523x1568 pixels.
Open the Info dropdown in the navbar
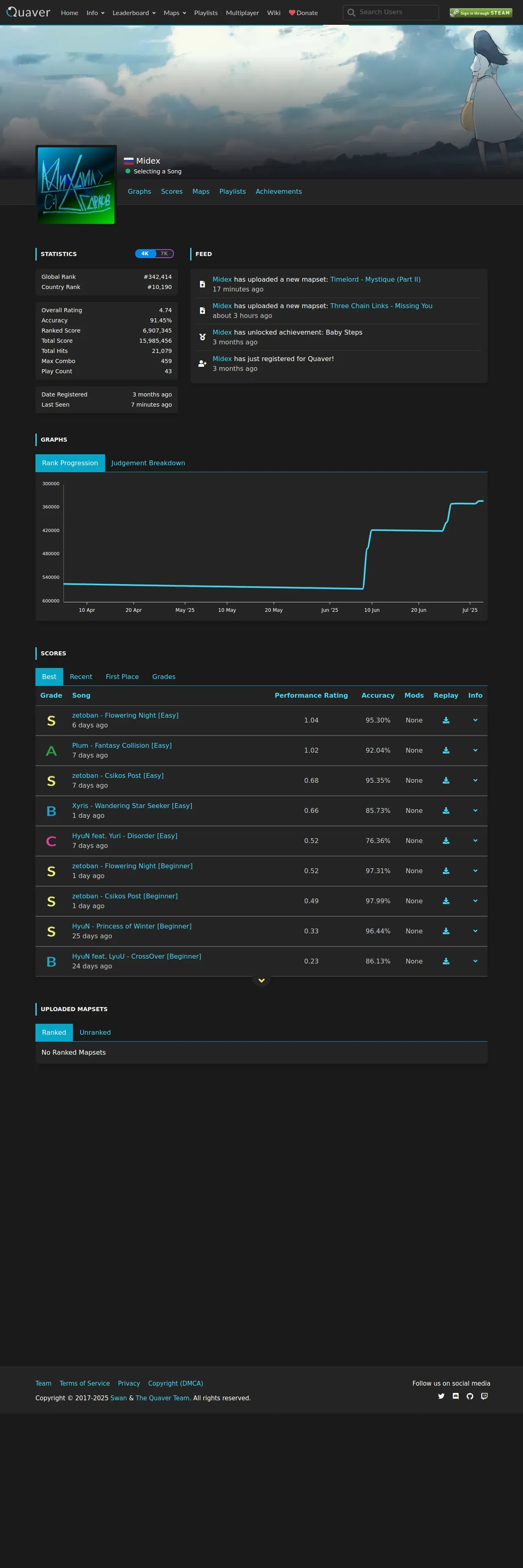96,13
